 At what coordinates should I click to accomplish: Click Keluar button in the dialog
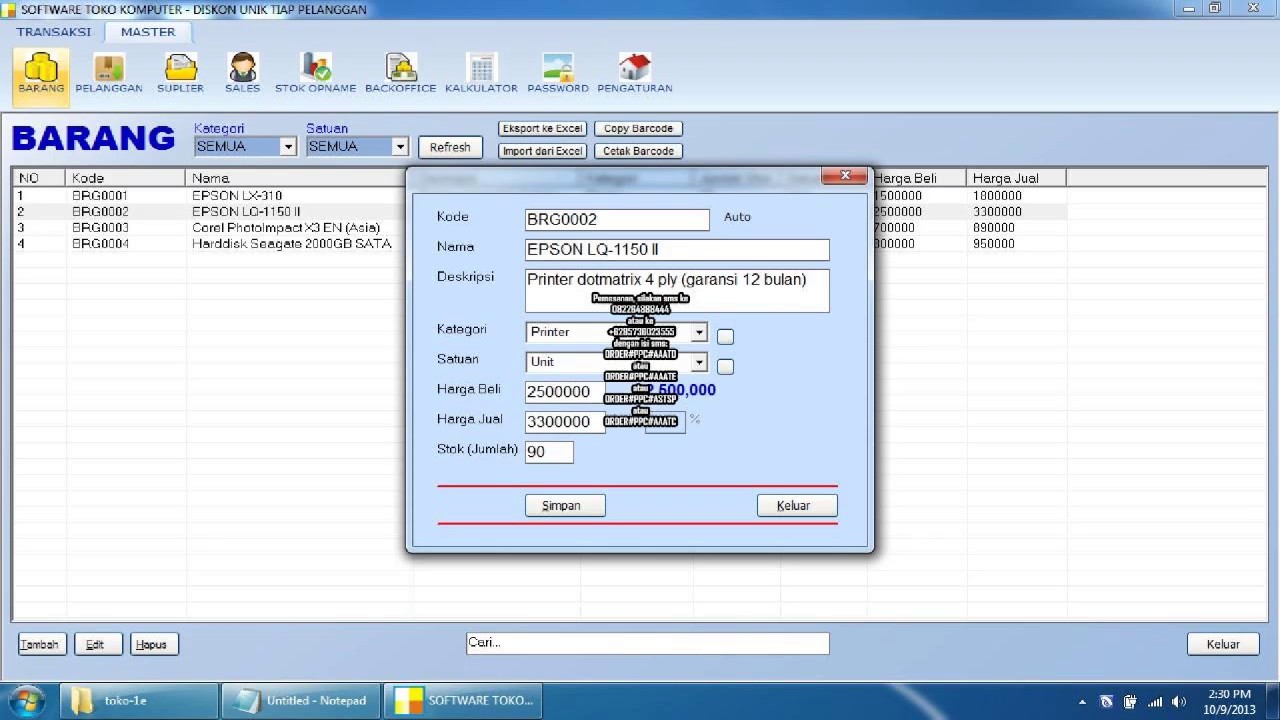797,505
